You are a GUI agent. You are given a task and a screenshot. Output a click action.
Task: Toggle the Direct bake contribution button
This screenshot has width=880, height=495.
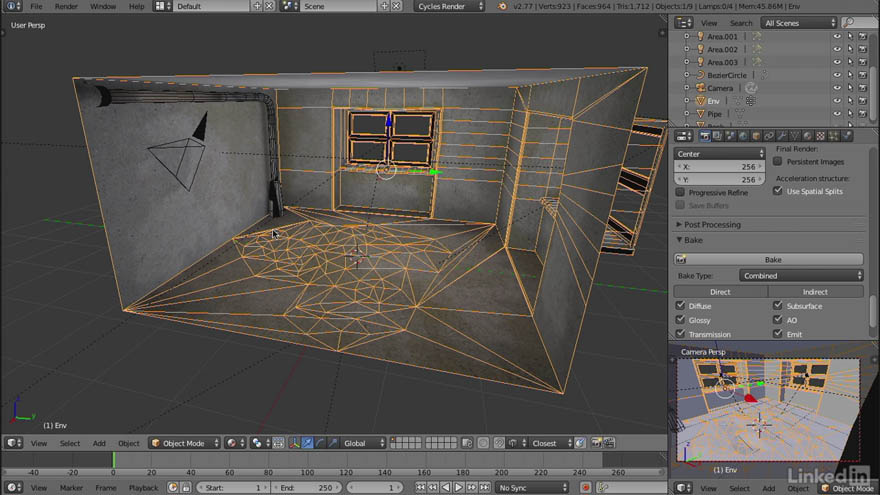pos(721,292)
